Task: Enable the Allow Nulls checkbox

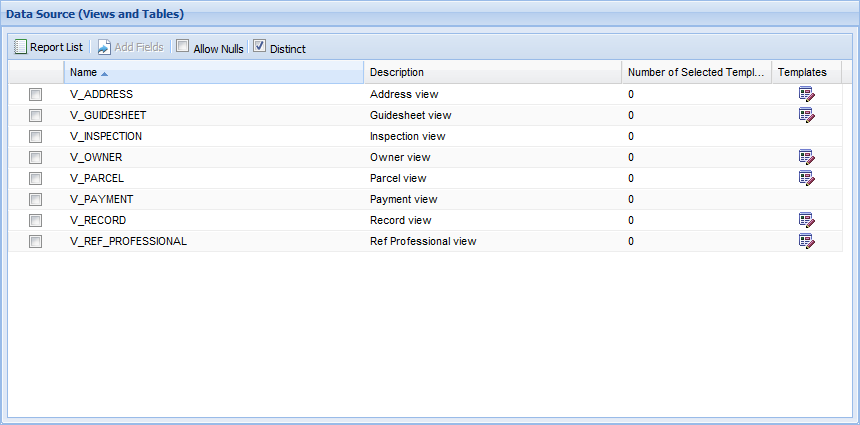Action: (182, 46)
